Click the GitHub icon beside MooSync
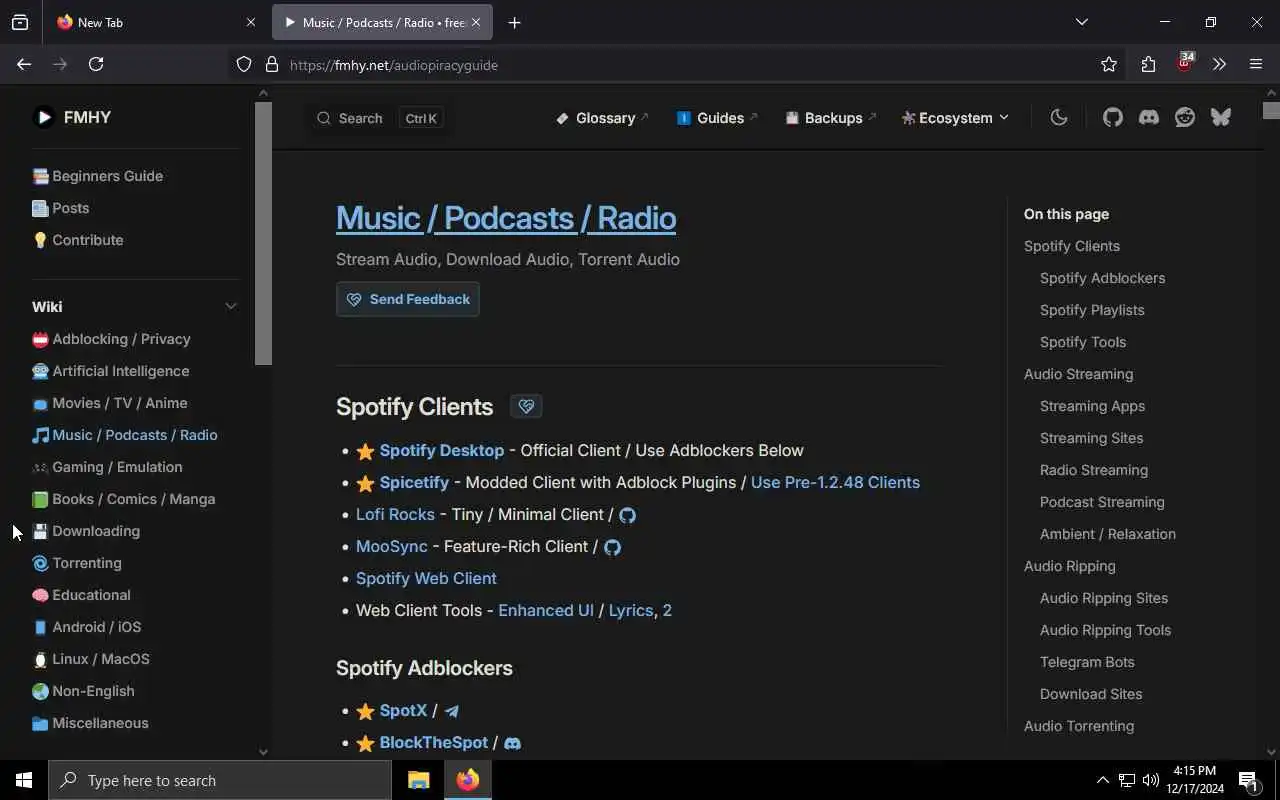The image size is (1280, 800). 613,547
